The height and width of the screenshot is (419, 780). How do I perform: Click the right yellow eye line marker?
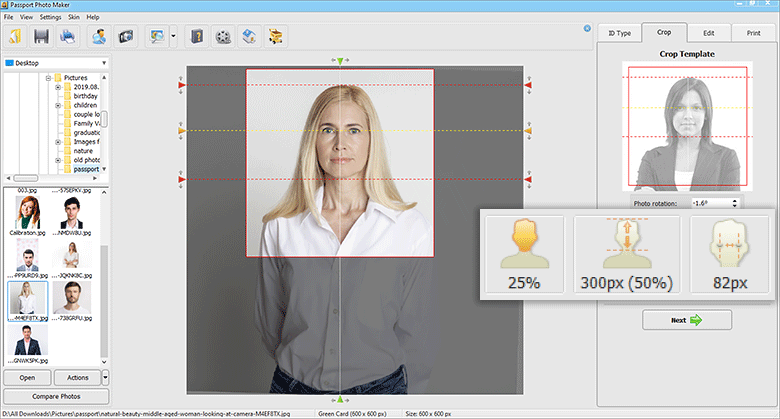tap(528, 131)
